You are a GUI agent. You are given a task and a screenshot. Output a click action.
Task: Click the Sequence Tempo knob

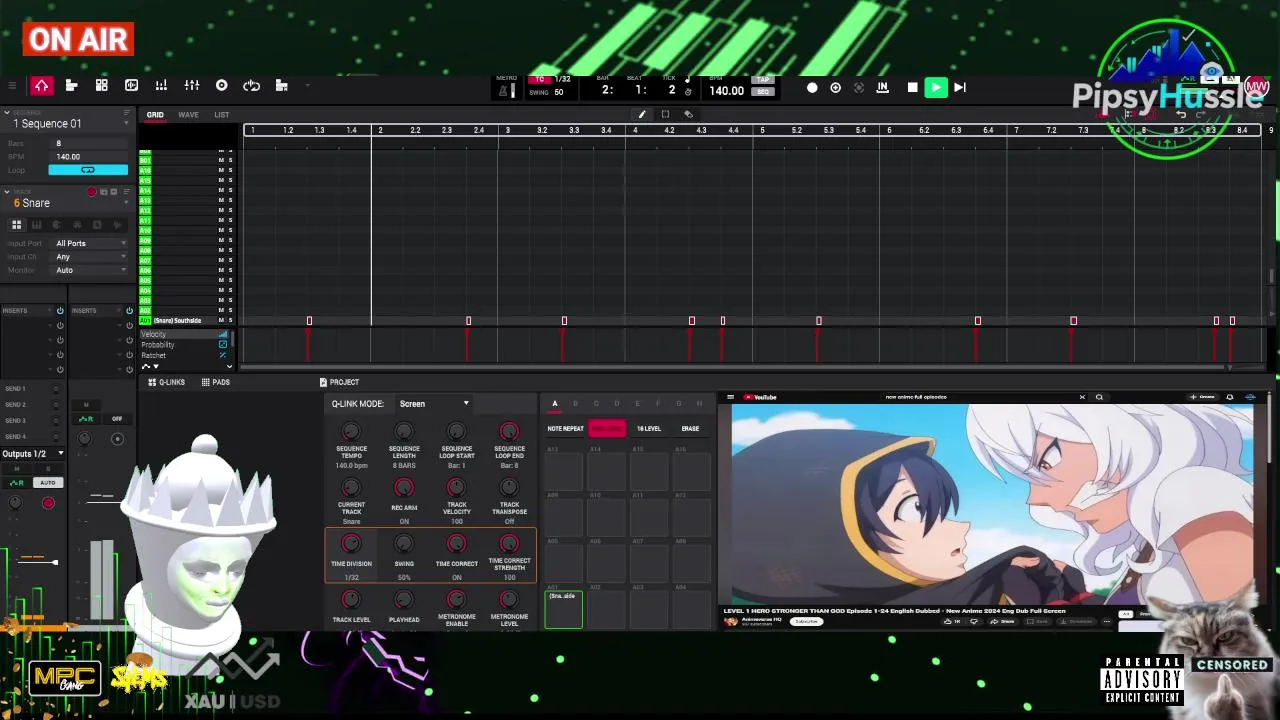click(351, 432)
